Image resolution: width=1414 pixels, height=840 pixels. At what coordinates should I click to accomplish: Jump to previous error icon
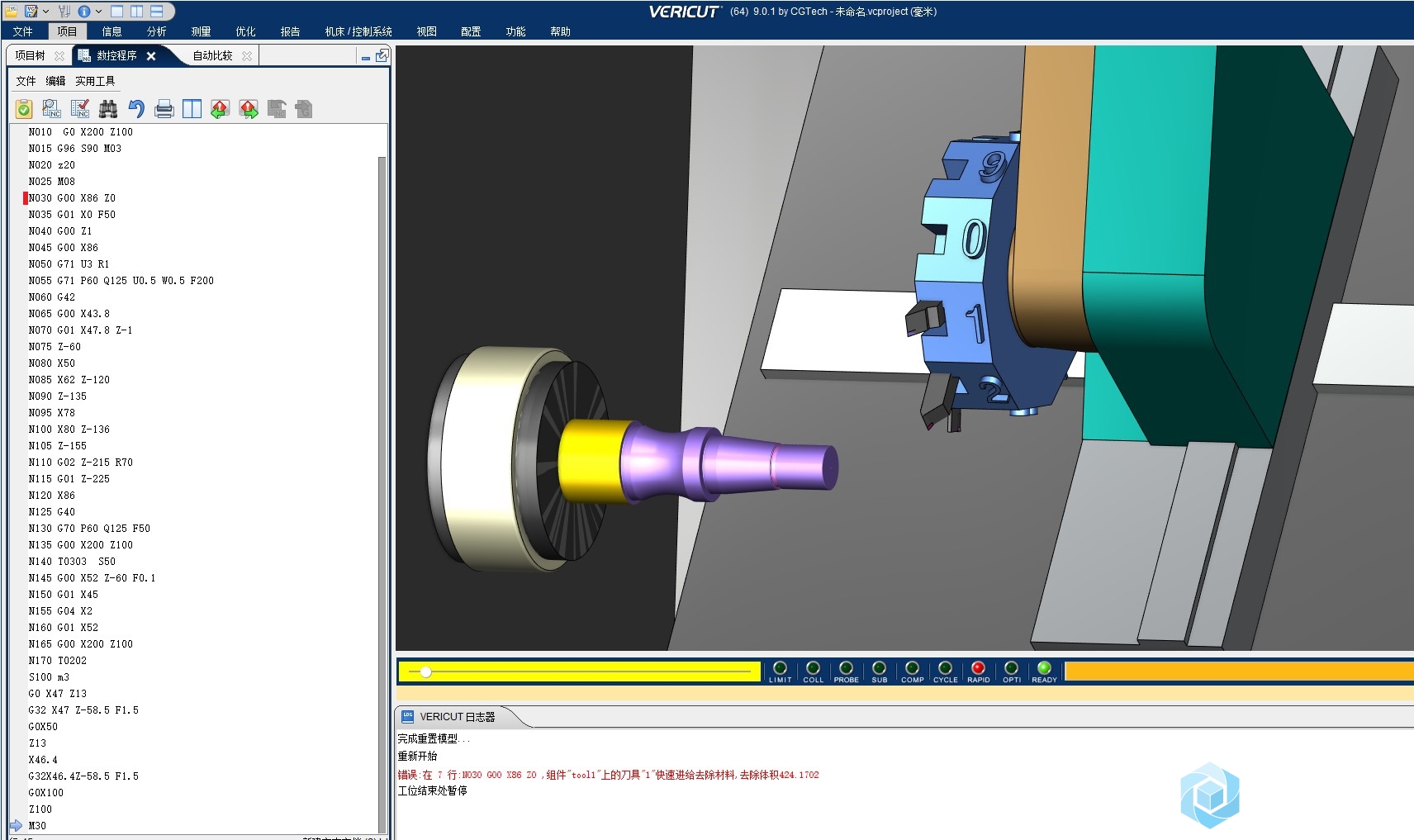point(220,108)
